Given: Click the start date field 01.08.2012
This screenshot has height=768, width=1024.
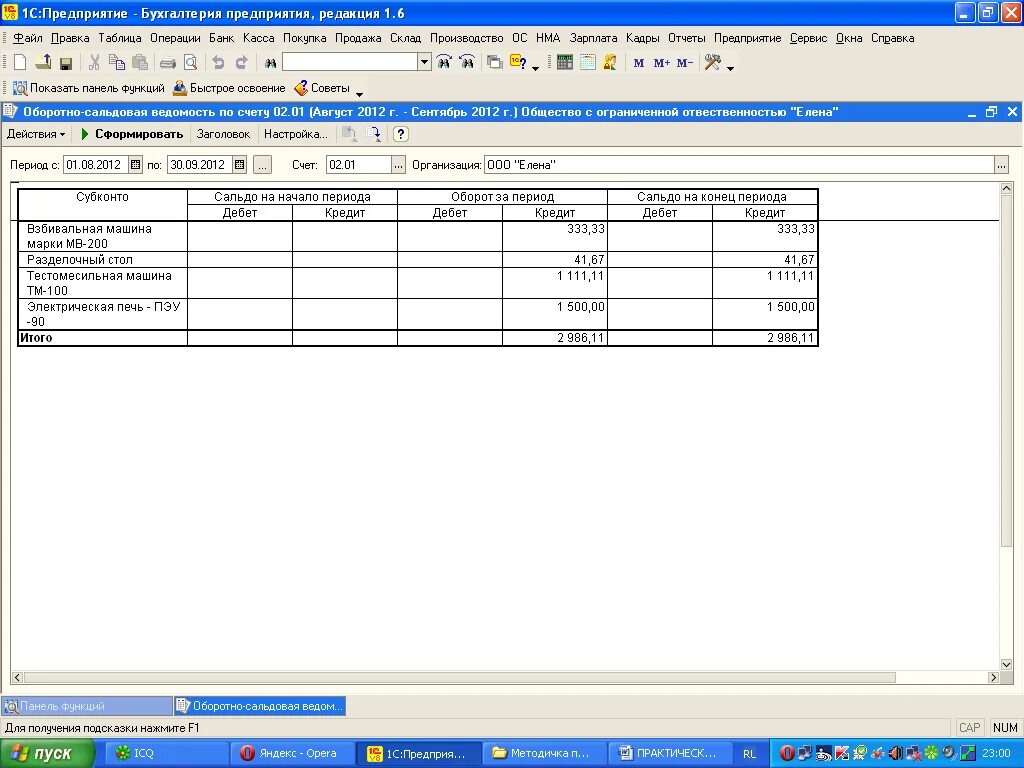Looking at the screenshot, I should tap(96, 165).
